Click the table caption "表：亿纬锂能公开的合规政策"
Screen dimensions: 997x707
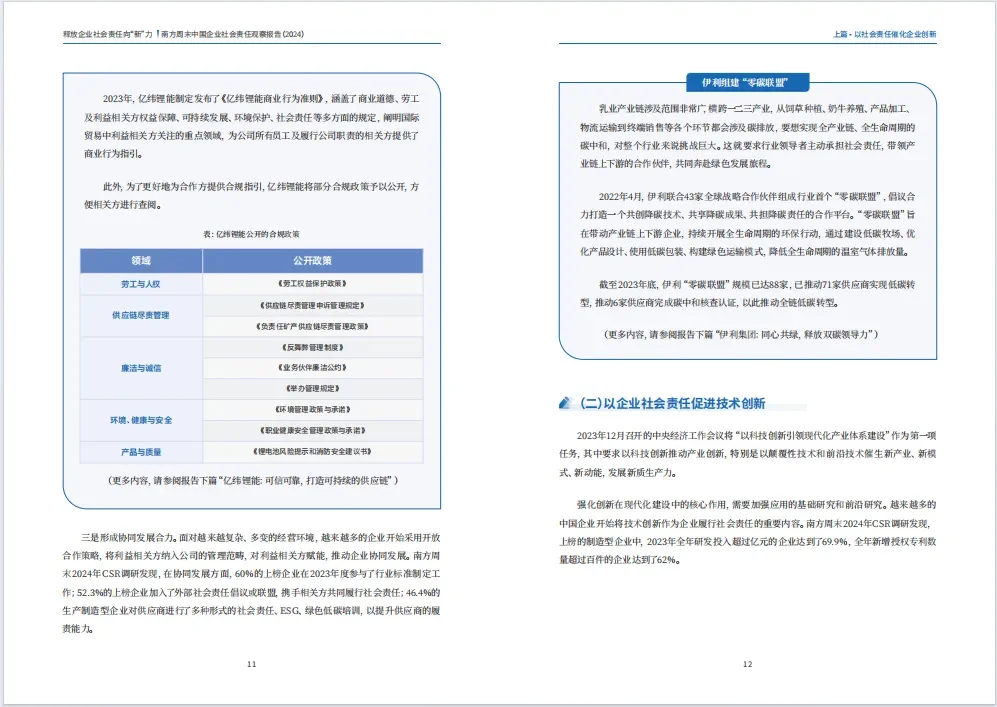click(x=251, y=234)
